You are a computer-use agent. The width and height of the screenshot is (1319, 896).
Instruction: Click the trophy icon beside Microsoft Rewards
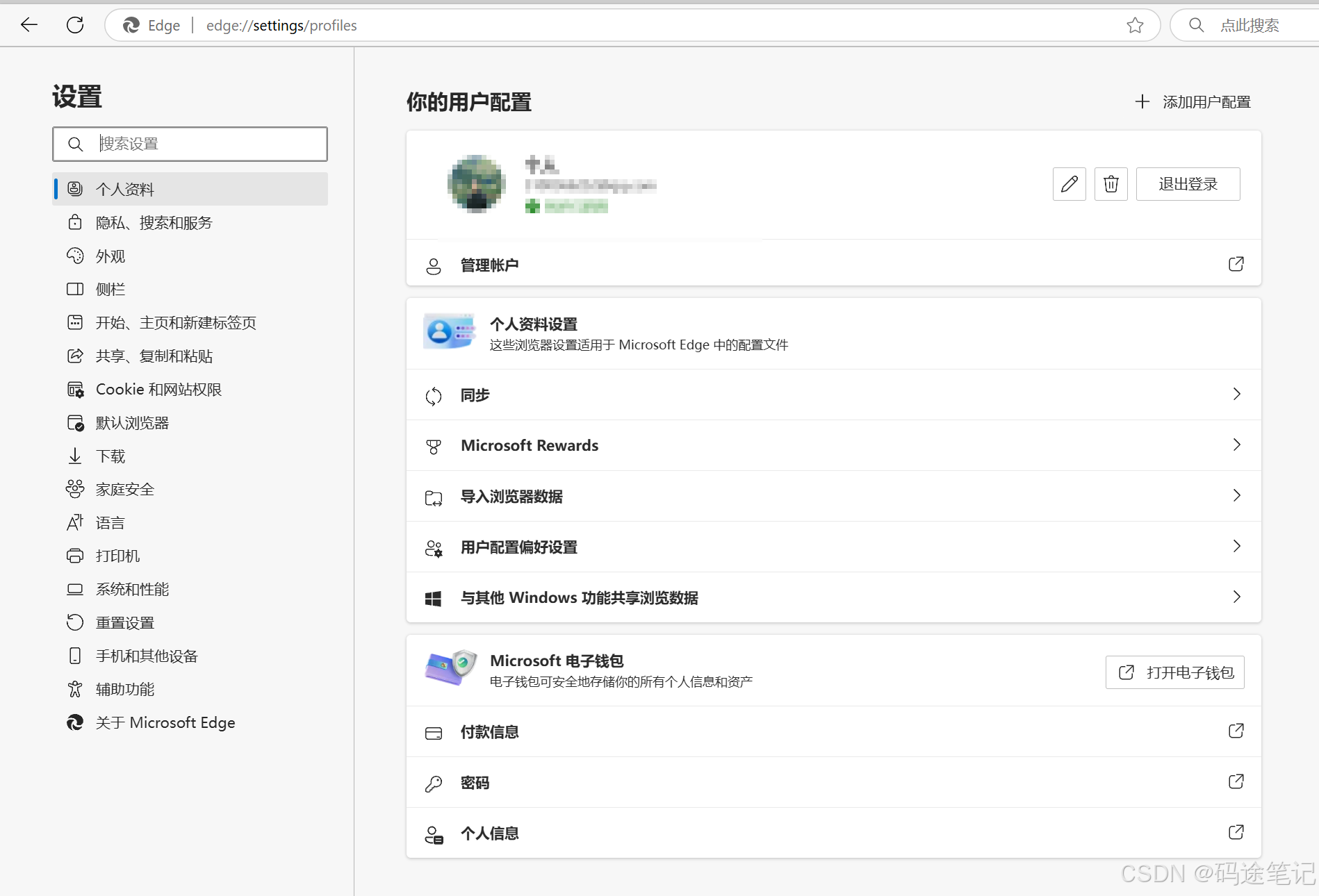pyautogui.click(x=434, y=447)
